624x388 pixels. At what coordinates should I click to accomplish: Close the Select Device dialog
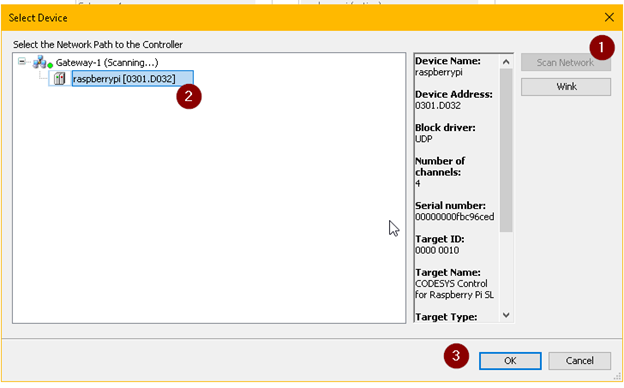pos(609,18)
